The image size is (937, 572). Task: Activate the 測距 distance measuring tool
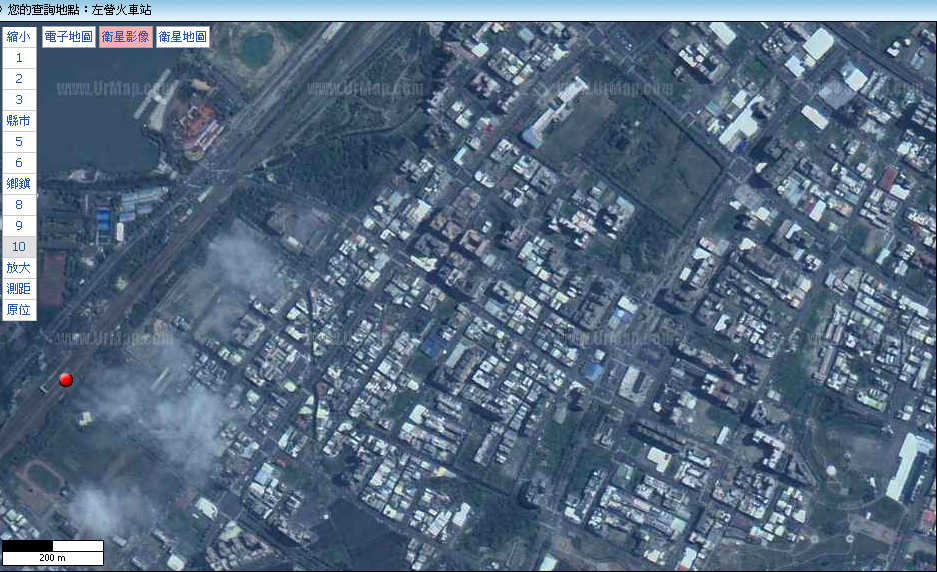pos(19,289)
